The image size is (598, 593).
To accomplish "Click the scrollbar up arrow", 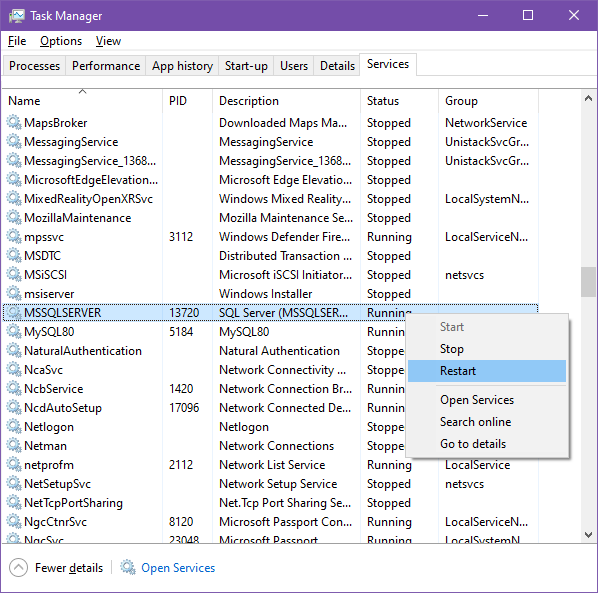I will (x=588, y=98).
